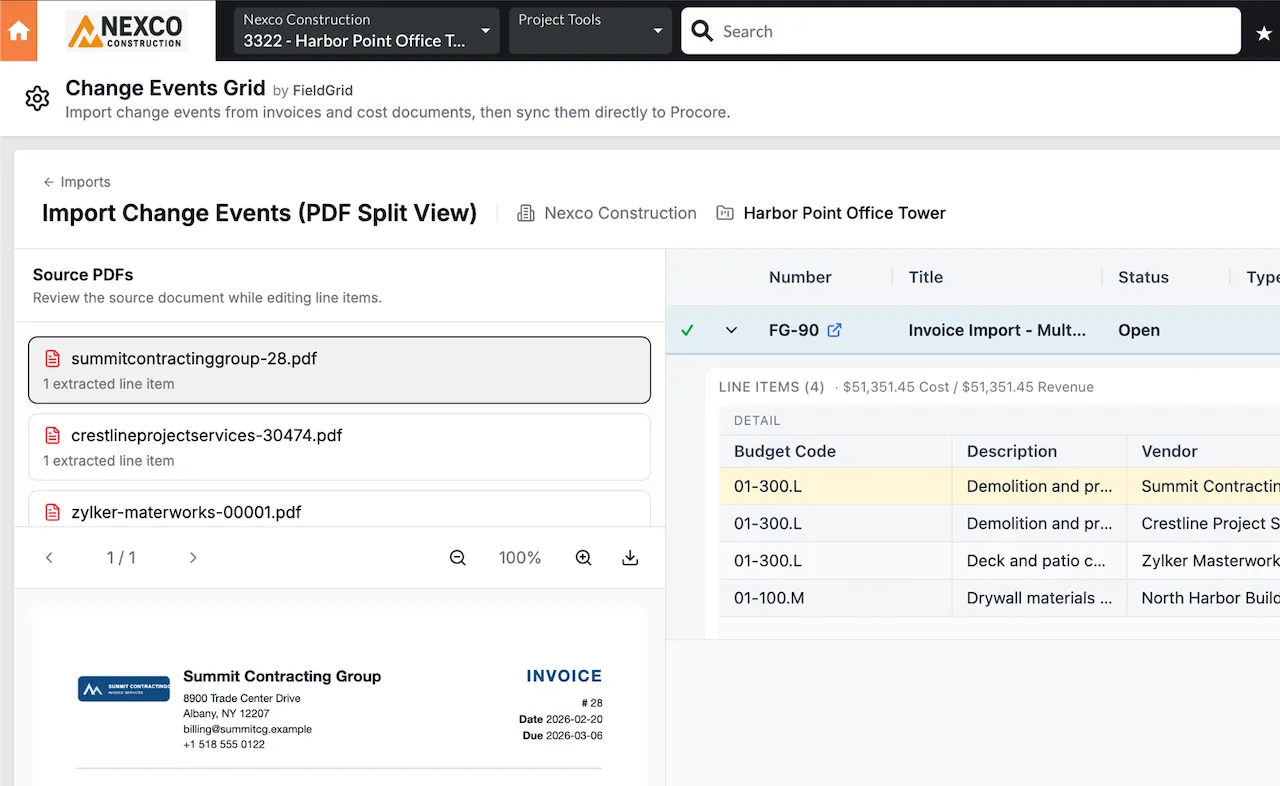Open the Project Tools dropdown

[x=589, y=31]
